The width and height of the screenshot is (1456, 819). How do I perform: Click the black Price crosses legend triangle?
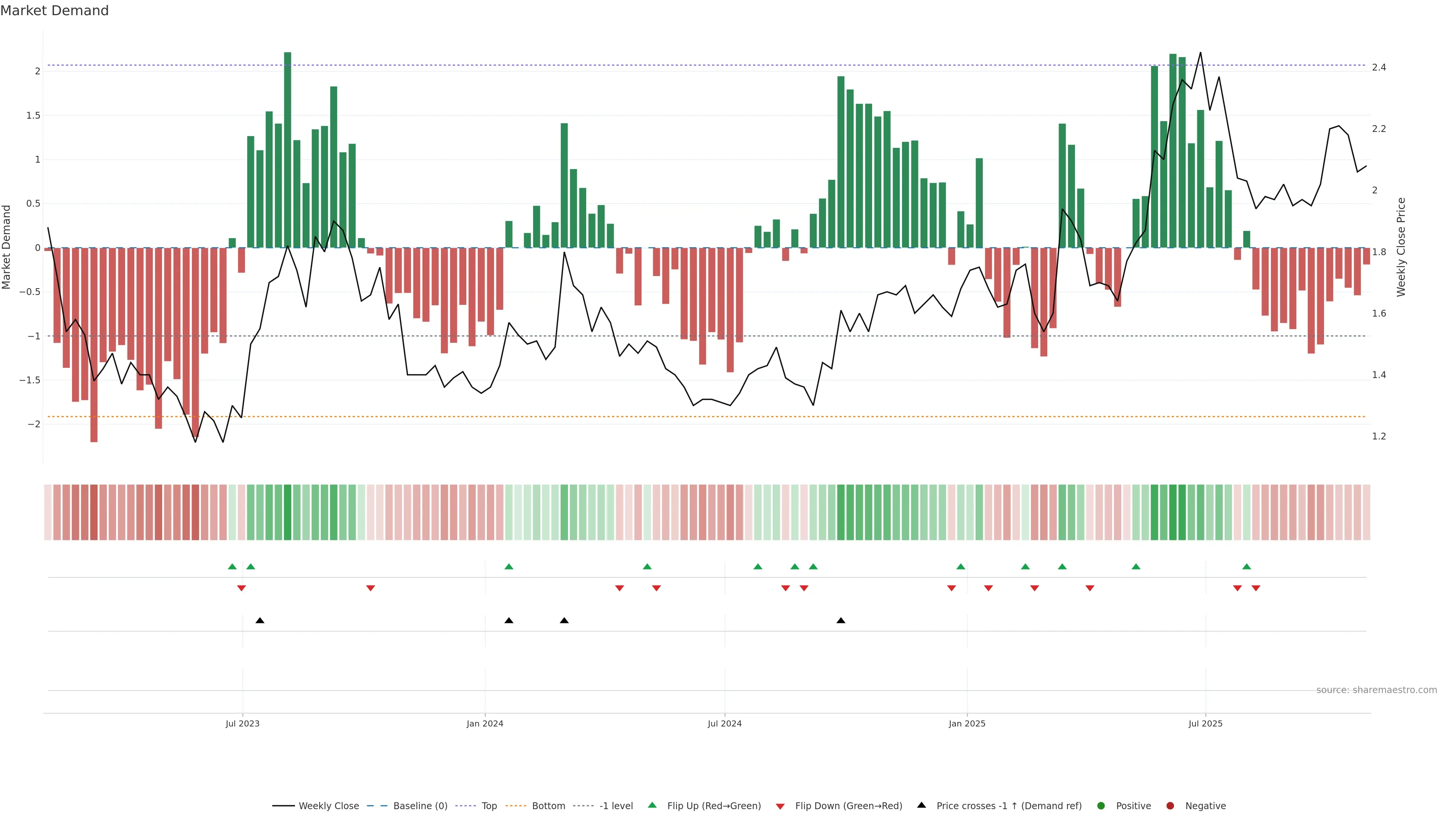921,805
